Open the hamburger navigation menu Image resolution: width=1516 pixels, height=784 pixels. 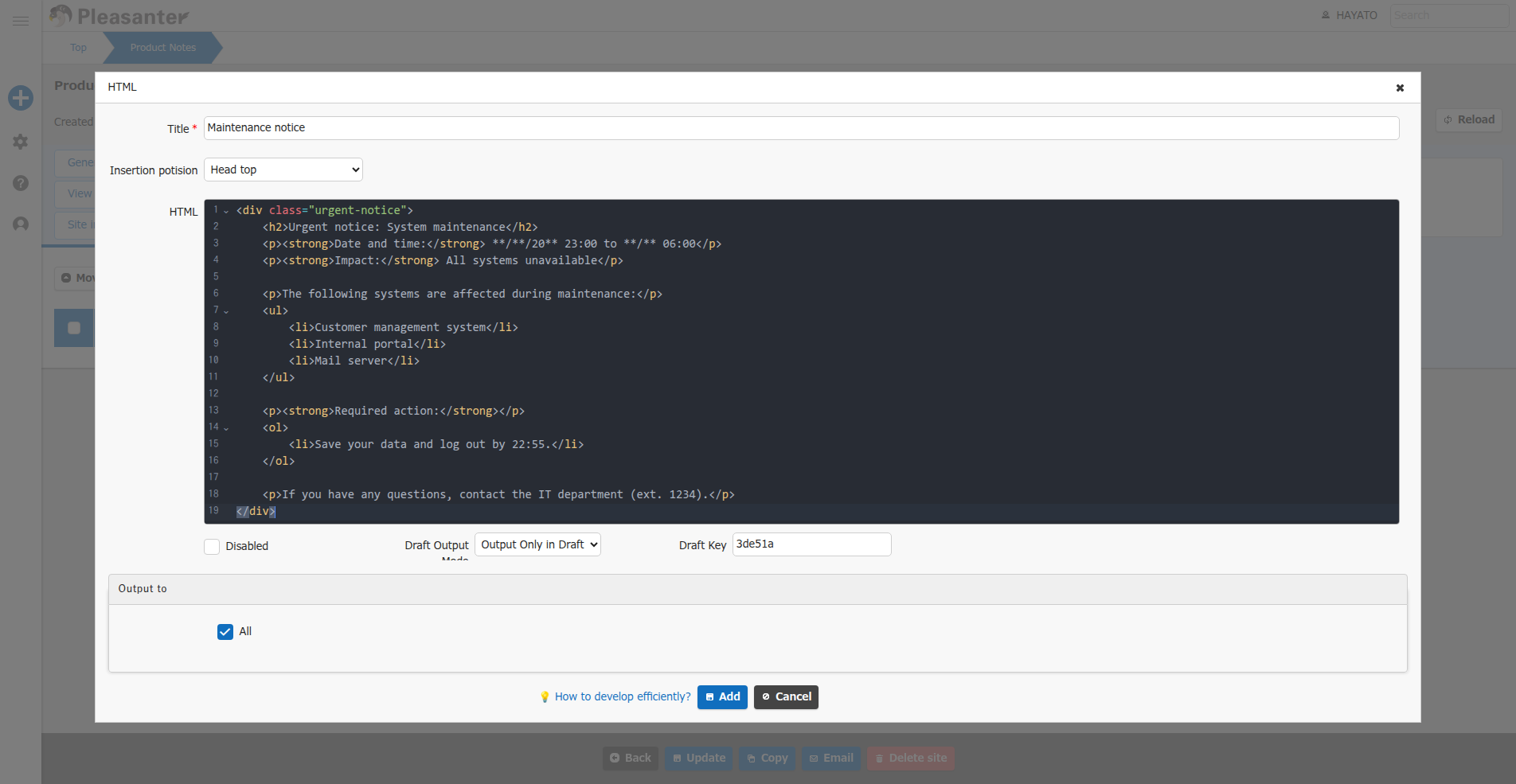[x=21, y=21]
